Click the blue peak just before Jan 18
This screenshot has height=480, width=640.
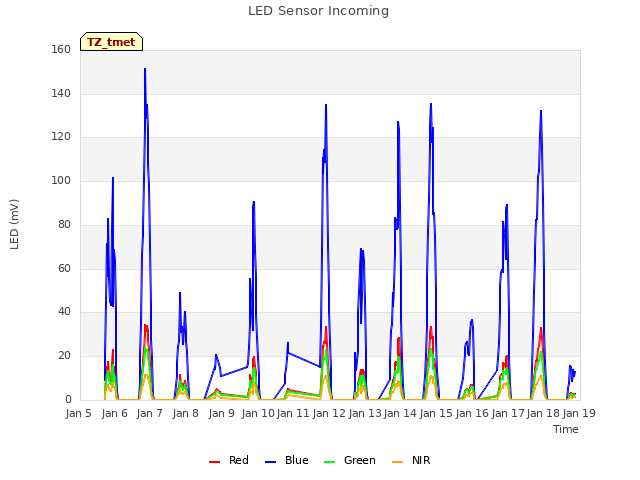tap(541, 111)
